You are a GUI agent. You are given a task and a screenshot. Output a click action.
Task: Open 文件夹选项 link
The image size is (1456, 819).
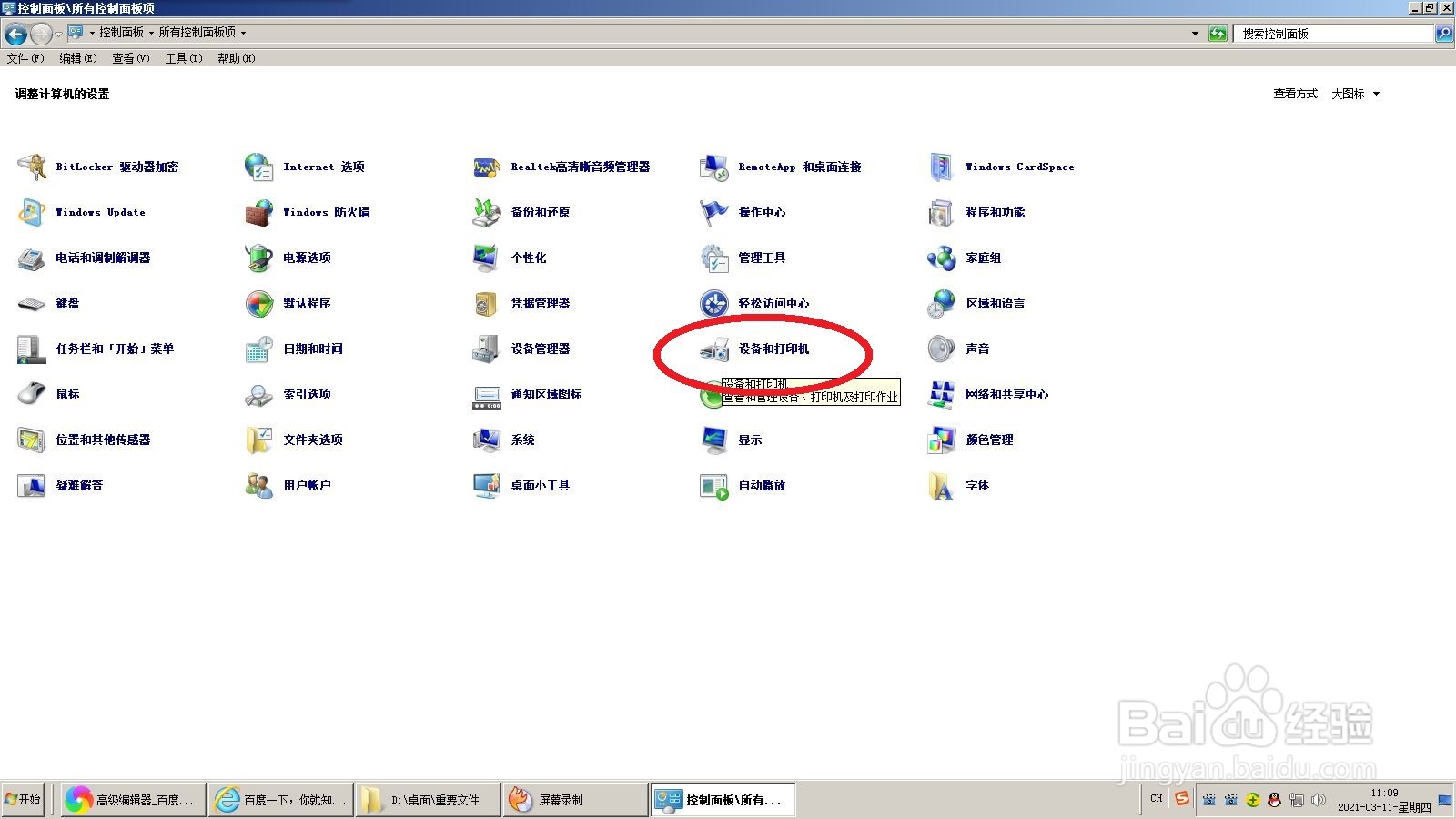[313, 440]
